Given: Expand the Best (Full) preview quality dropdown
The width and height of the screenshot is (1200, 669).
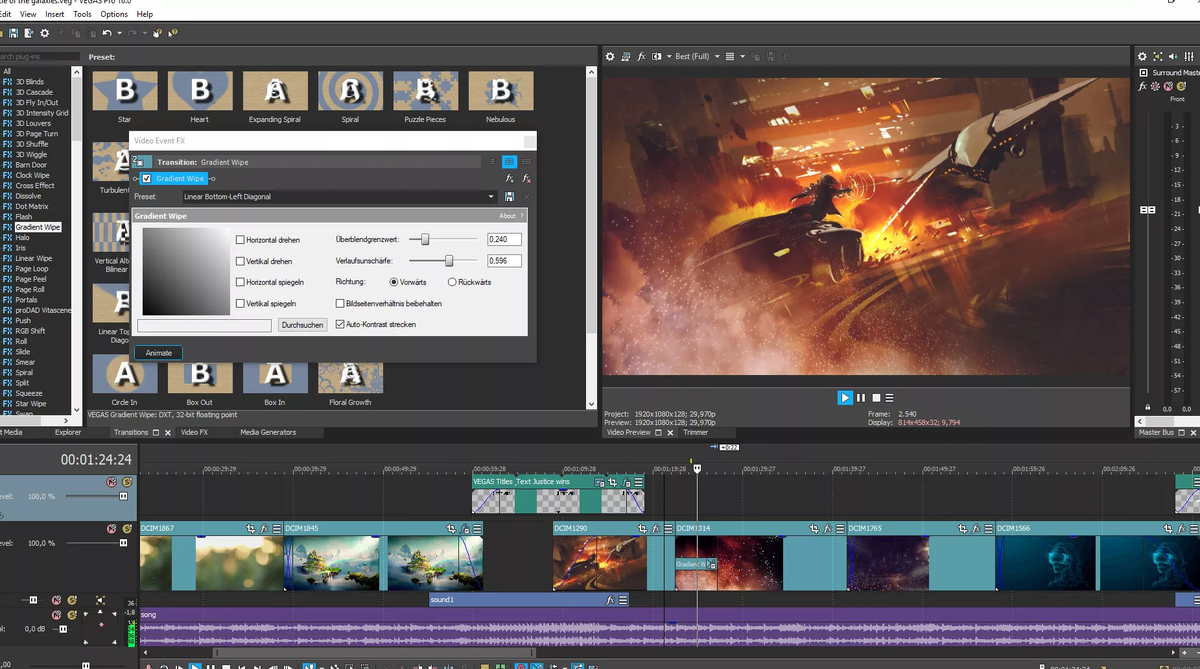Looking at the screenshot, I should (x=716, y=57).
